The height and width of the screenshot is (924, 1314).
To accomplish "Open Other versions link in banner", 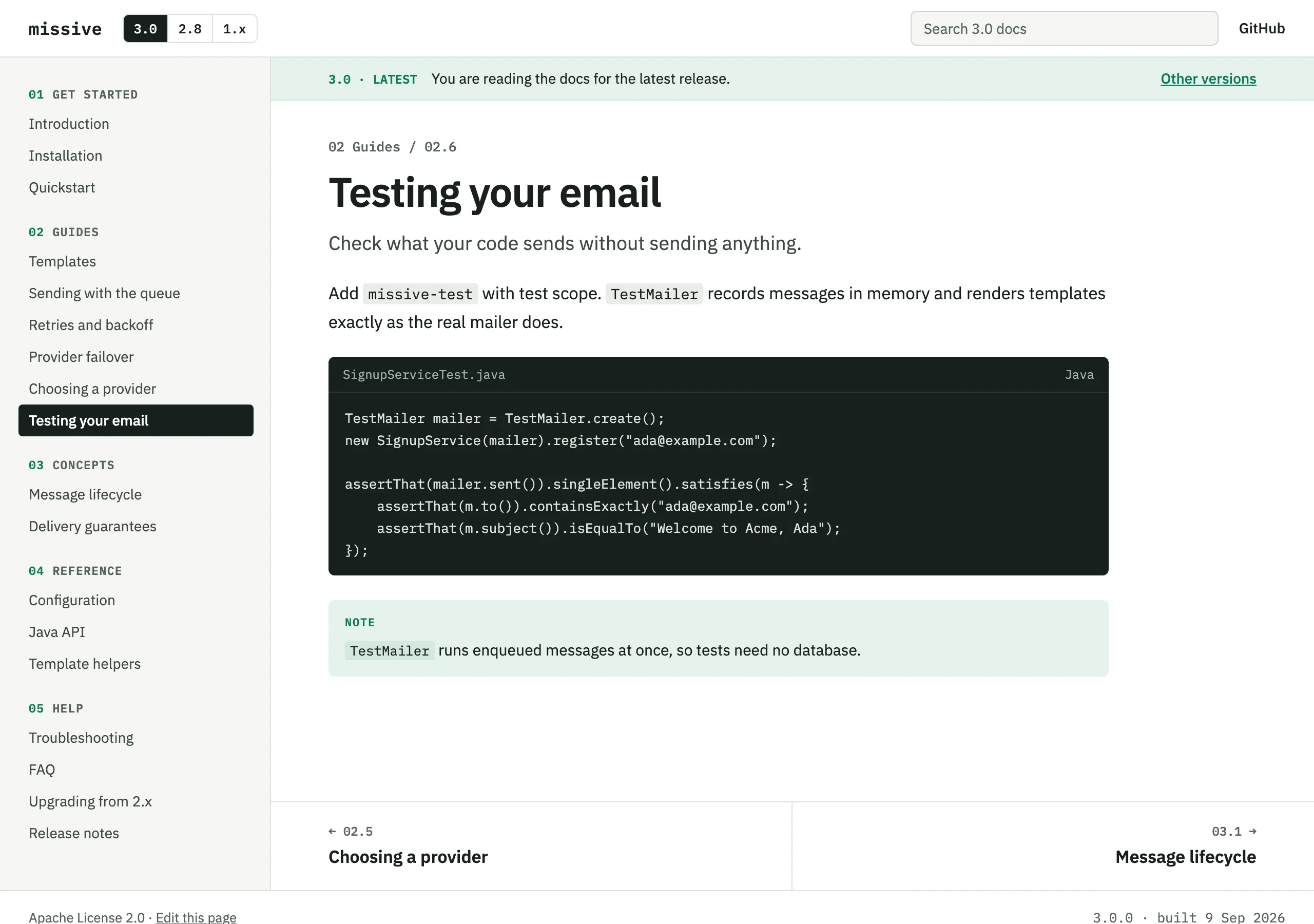I will [x=1208, y=79].
